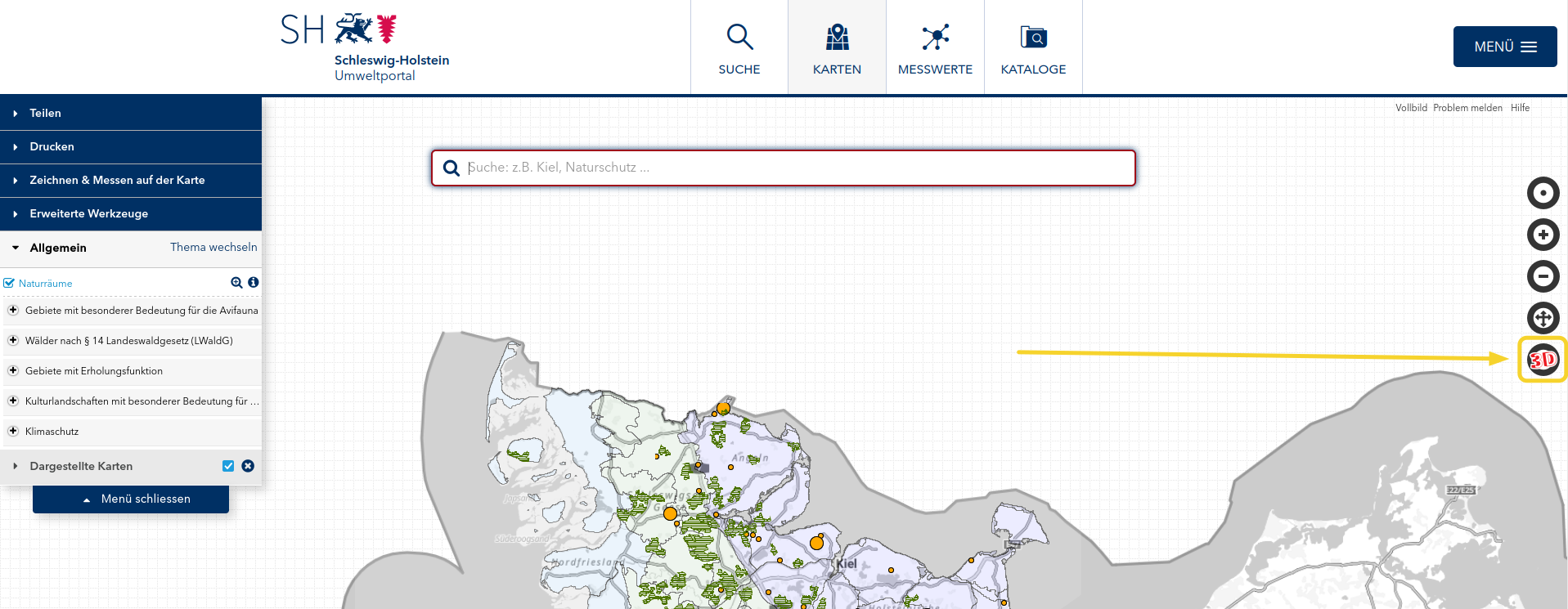Toggle the Dargestellte Karten checkbox
1568x609 pixels.
tap(228, 466)
